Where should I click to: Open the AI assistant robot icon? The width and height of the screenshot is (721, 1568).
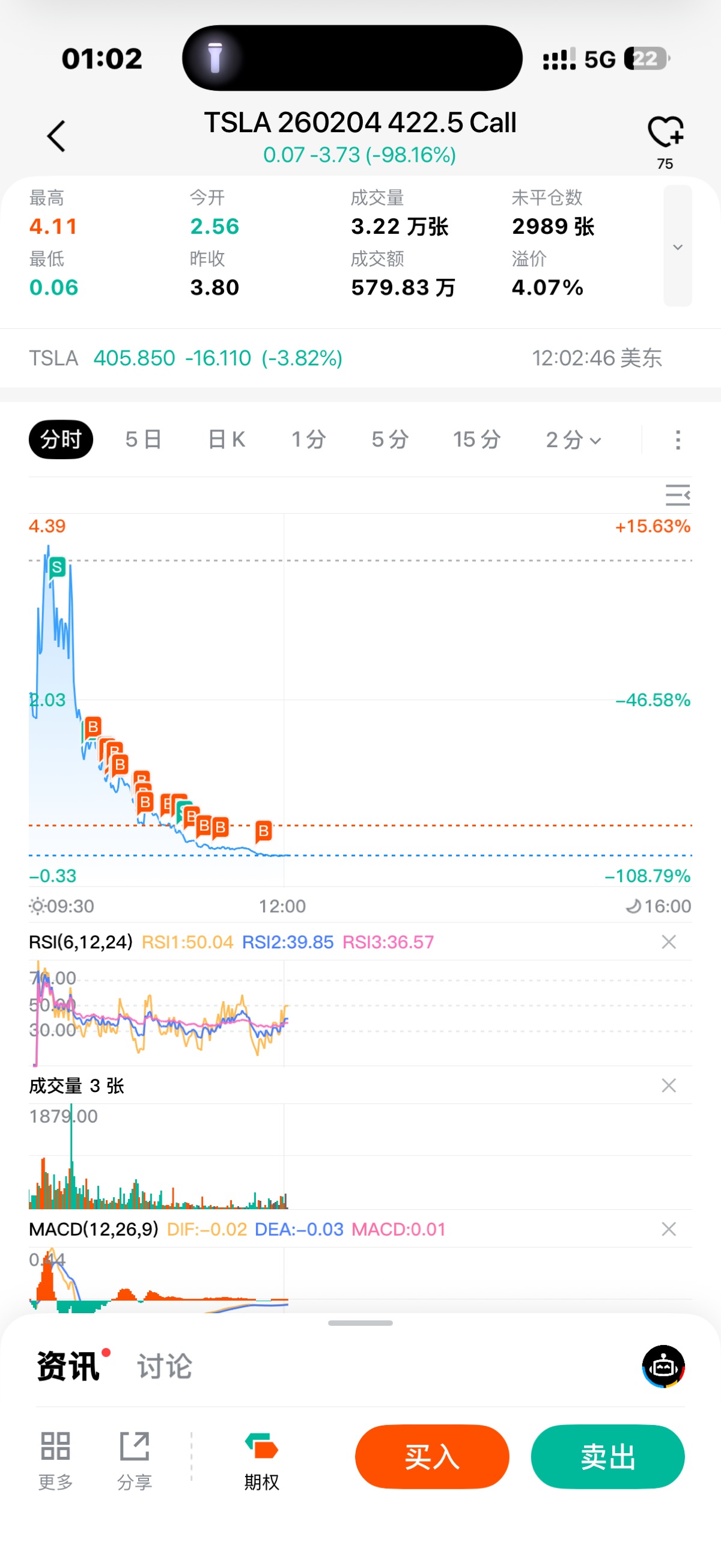point(663,1367)
